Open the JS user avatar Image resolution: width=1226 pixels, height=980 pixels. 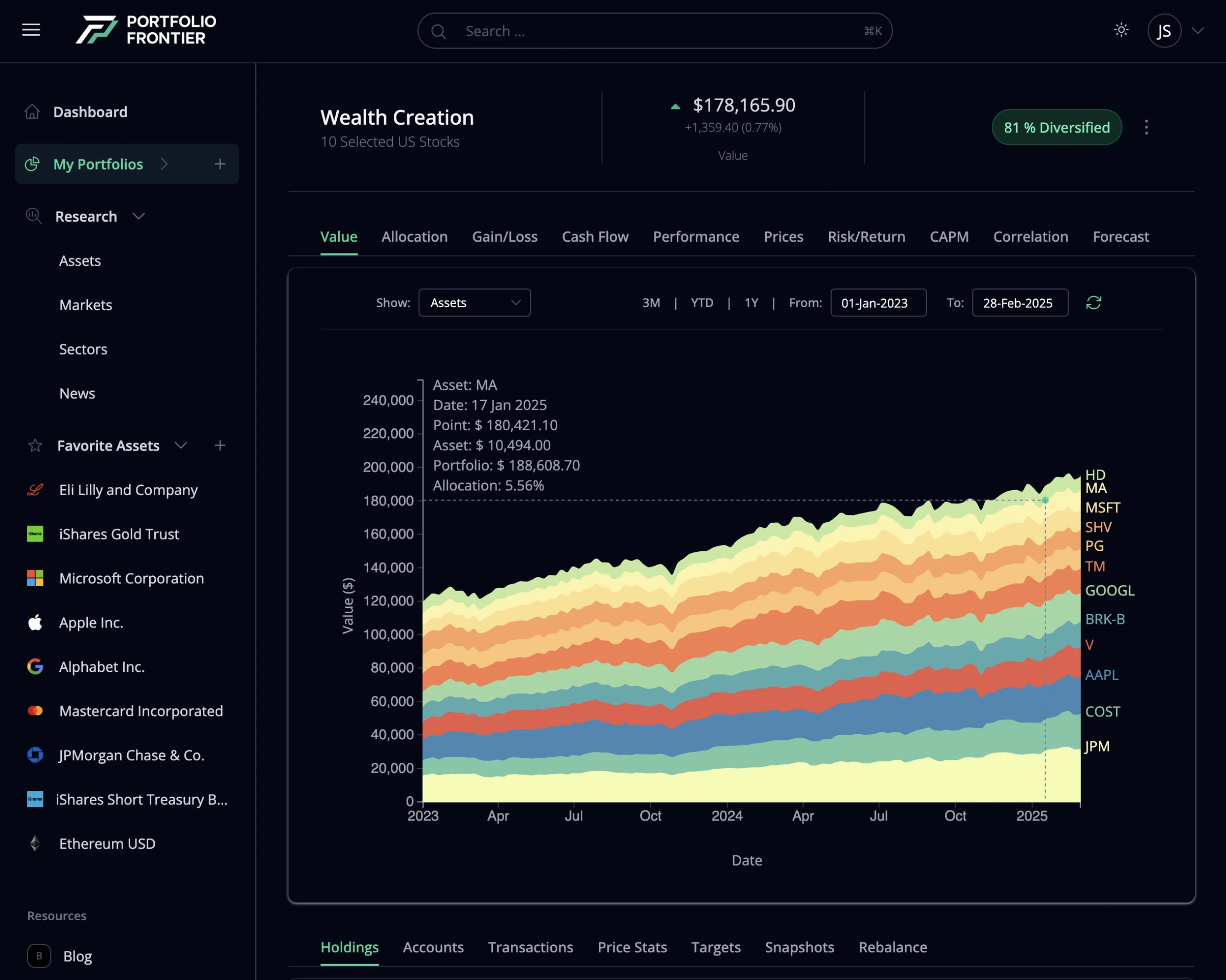(x=1164, y=31)
